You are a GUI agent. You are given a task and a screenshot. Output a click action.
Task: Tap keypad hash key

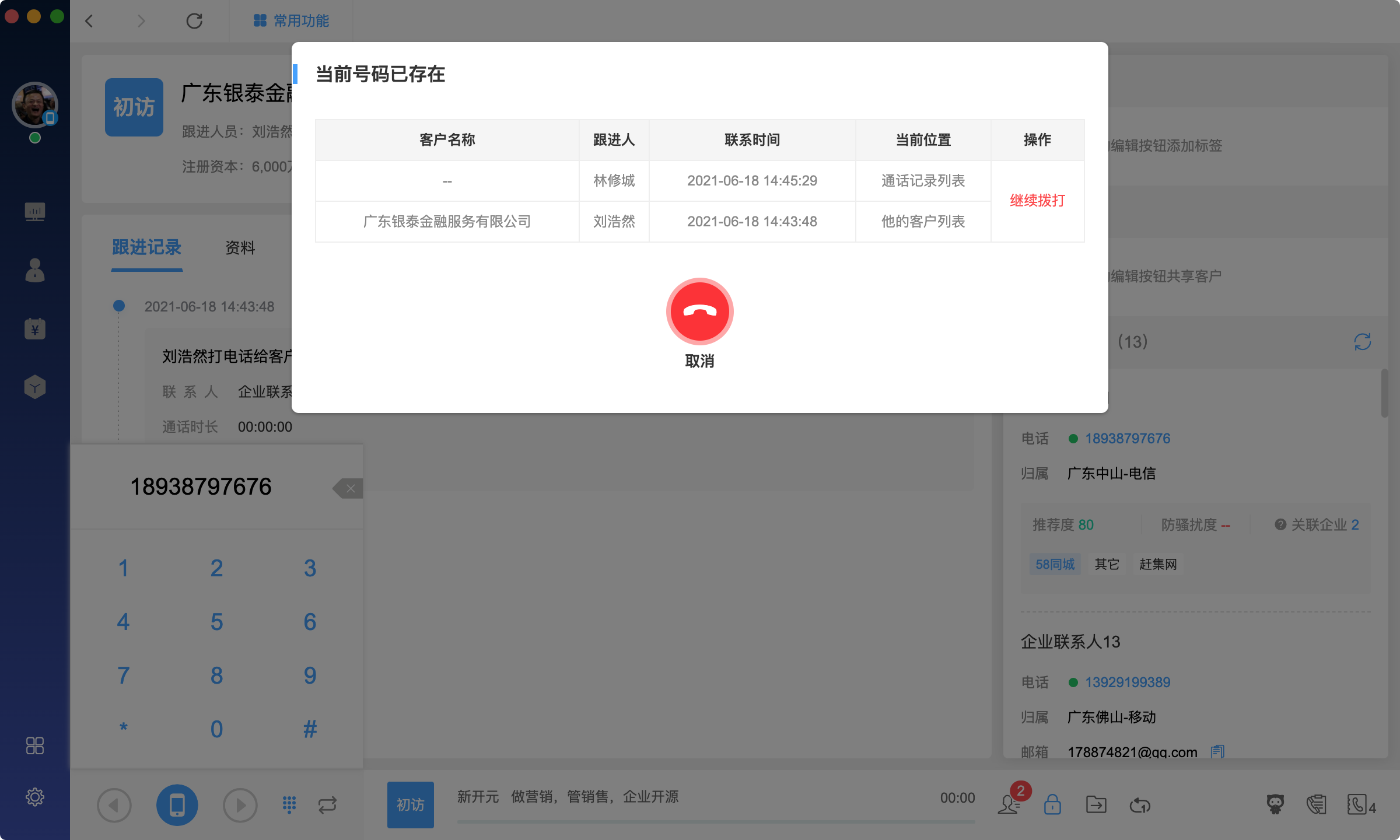(310, 729)
